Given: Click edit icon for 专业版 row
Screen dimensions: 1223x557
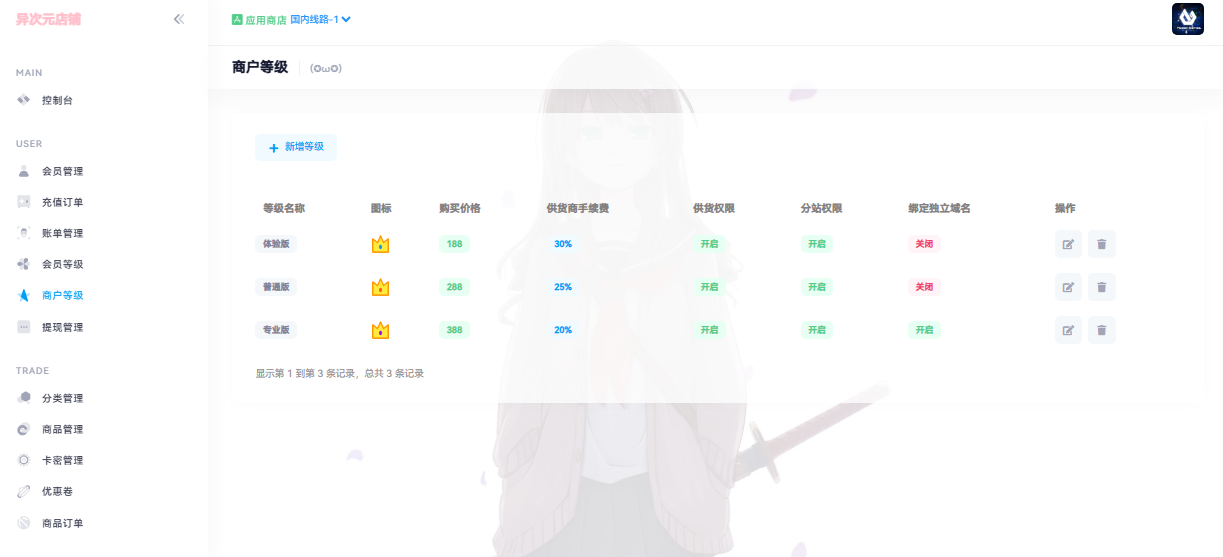Looking at the screenshot, I should click(1068, 330).
